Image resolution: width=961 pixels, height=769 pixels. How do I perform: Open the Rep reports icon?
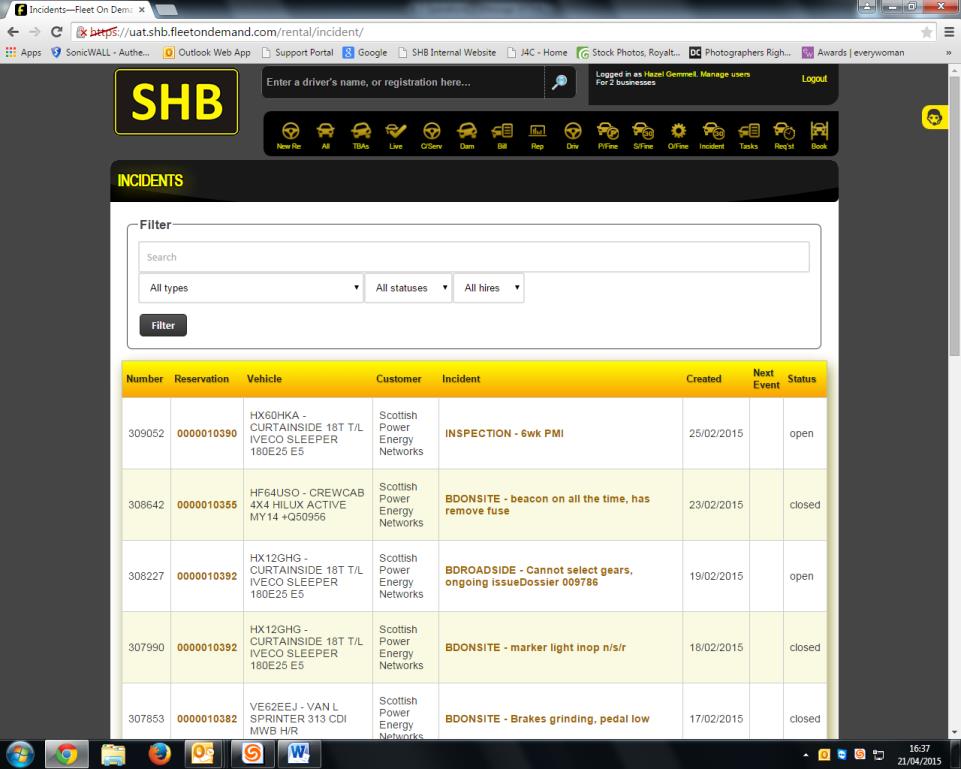coord(537,135)
